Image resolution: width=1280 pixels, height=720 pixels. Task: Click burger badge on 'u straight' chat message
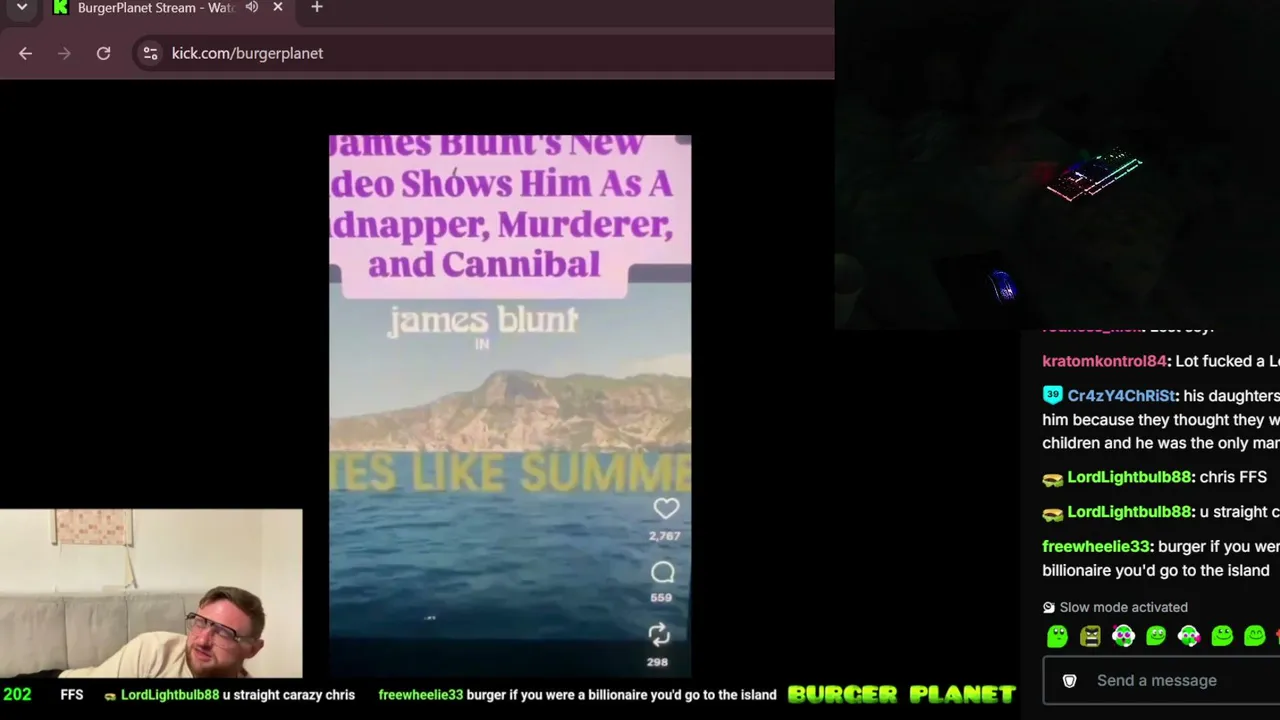point(1052,513)
